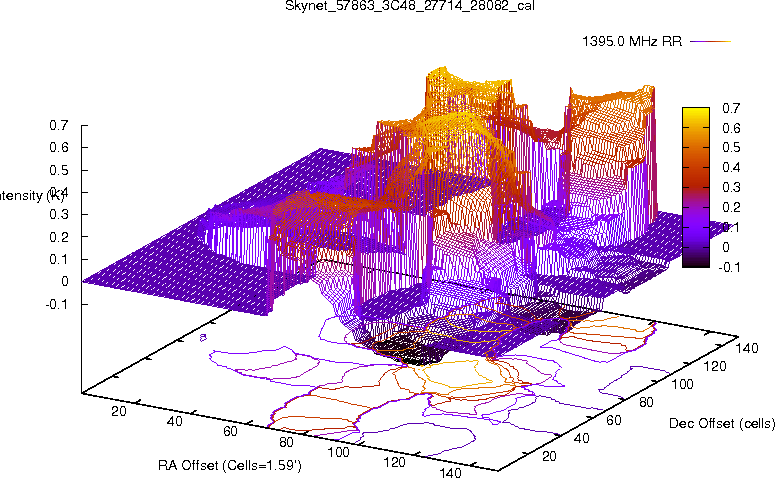Screen dimensions: 775x478
Task: Click the -0.1 label on the color bar
Action: 729,267
